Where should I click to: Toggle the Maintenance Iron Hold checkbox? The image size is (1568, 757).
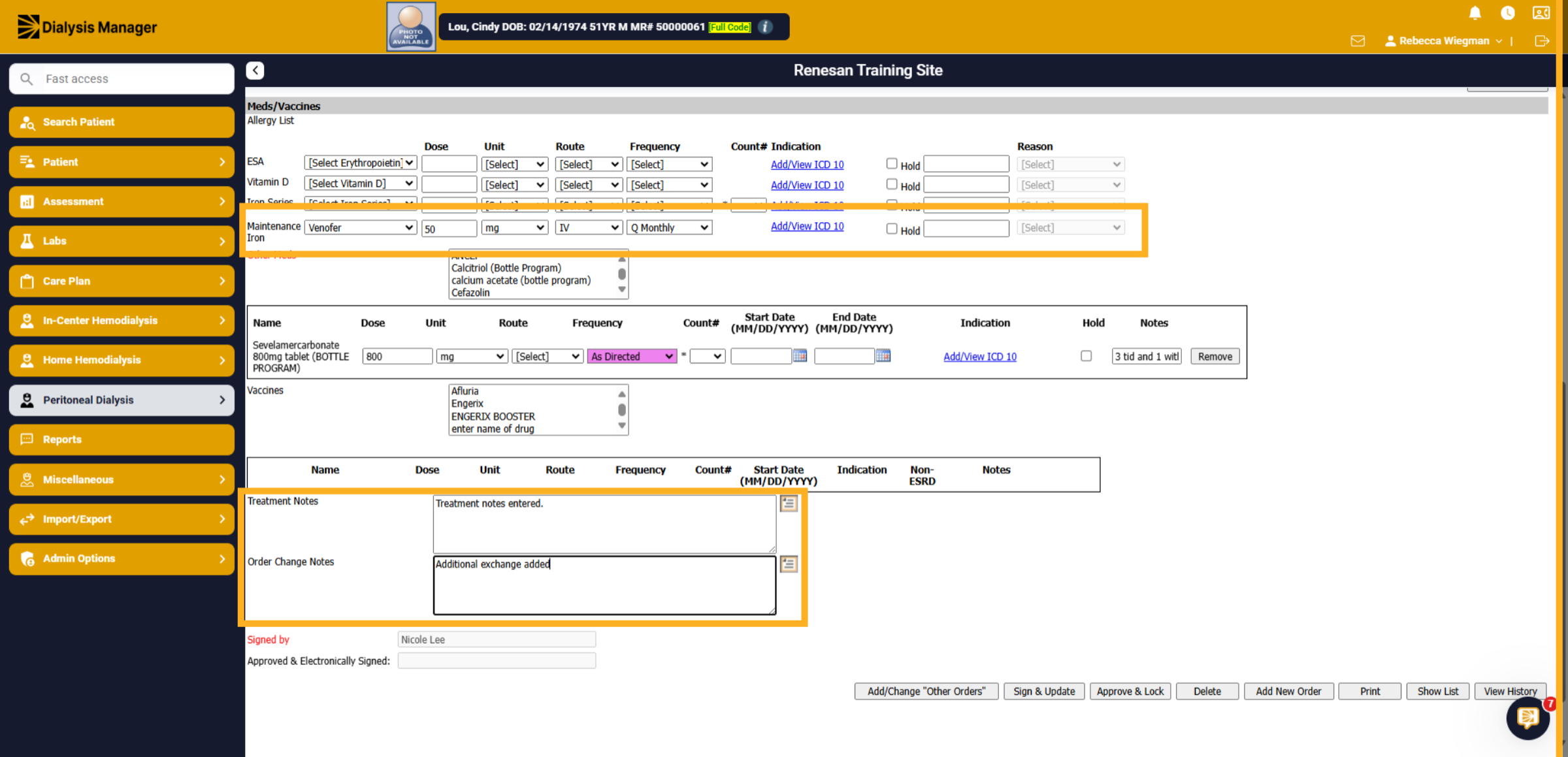(892, 229)
